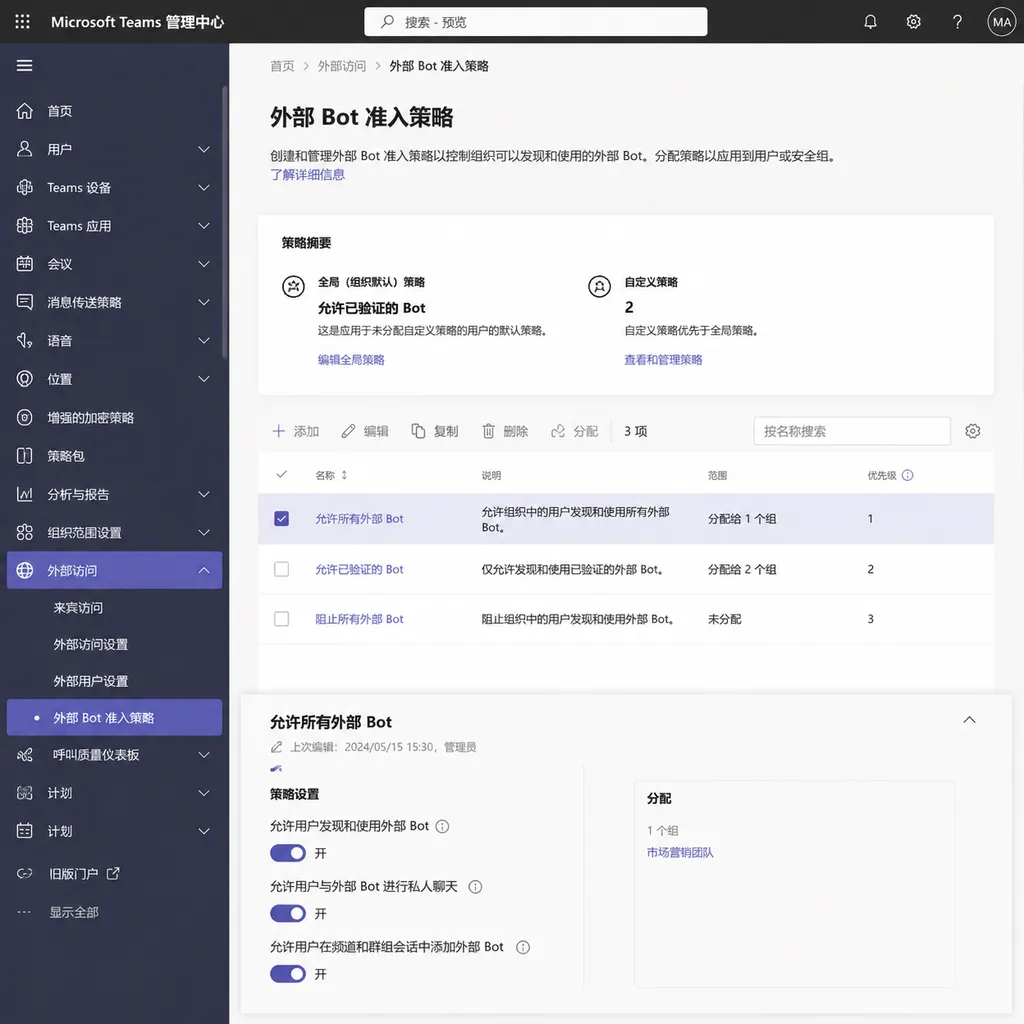
Task: Expand the 消息传送策略 chevron
Action: click(x=204, y=302)
